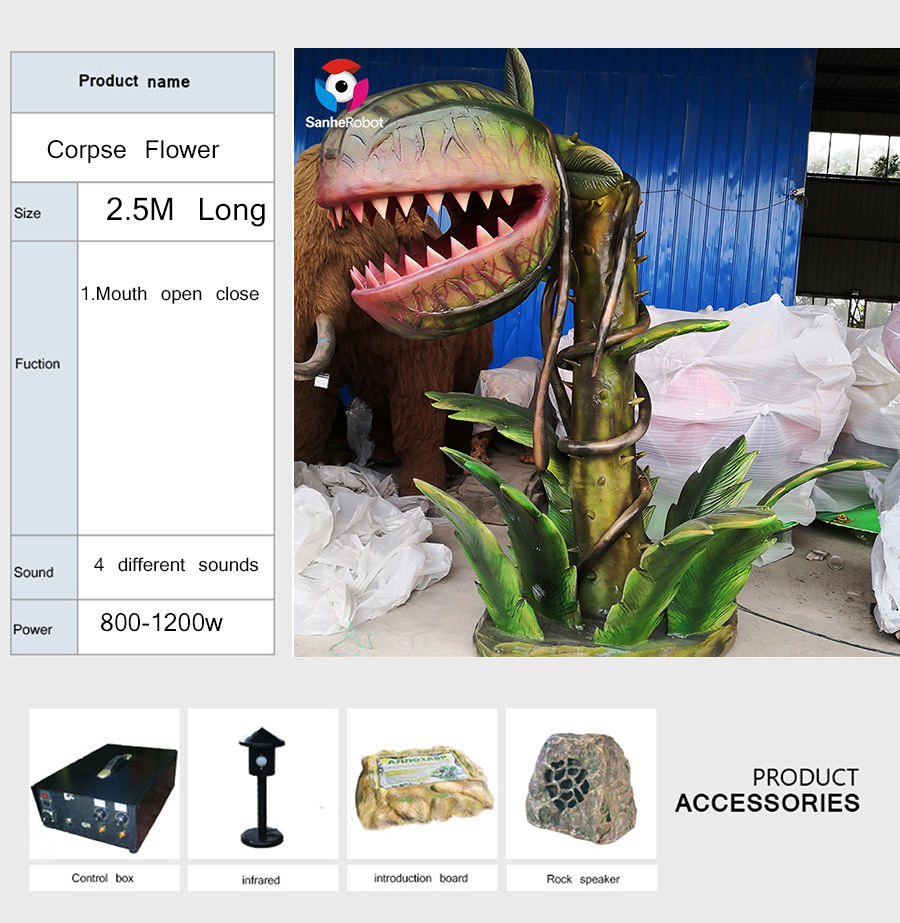Click the 'Rock speaker' caption
Image resolution: width=900 pixels, height=923 pixels.
click(x=583, y=879)
